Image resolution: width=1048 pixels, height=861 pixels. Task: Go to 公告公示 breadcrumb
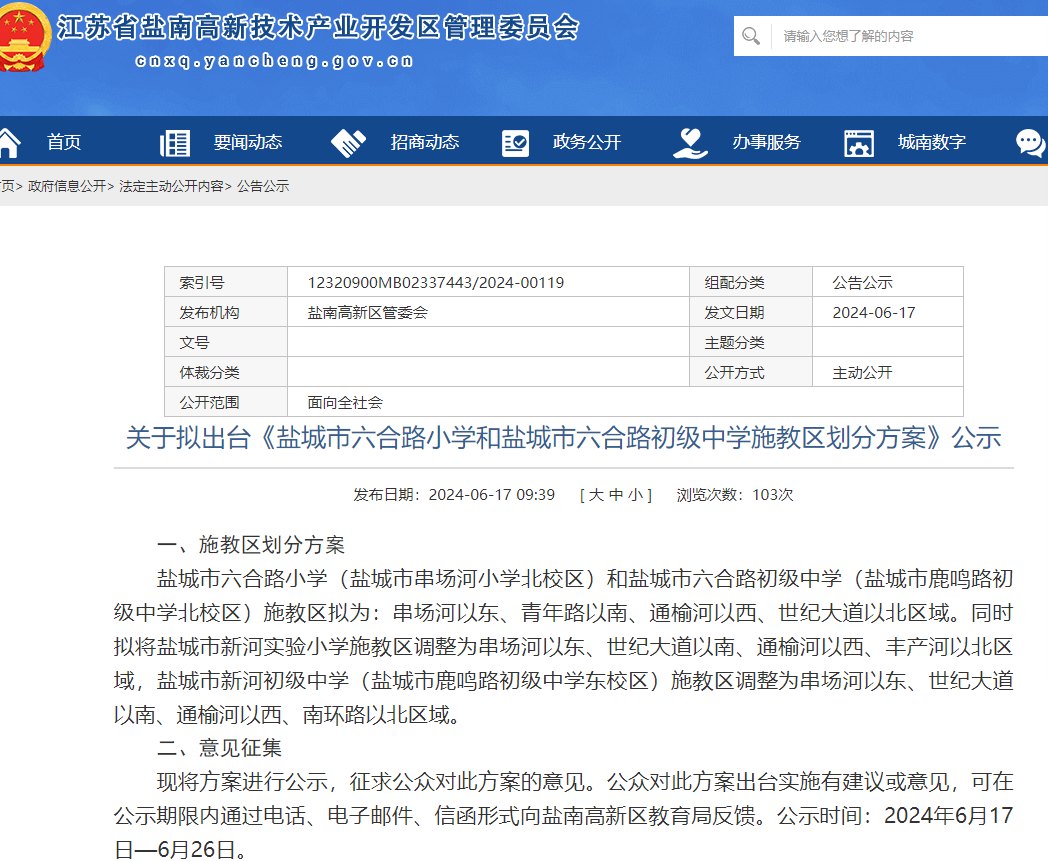pos(263,186)
